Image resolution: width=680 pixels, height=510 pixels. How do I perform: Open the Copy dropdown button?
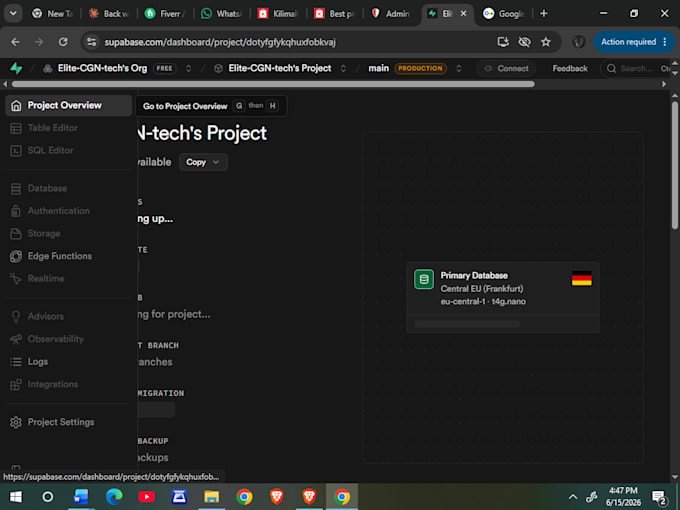(x=203, y=162)
